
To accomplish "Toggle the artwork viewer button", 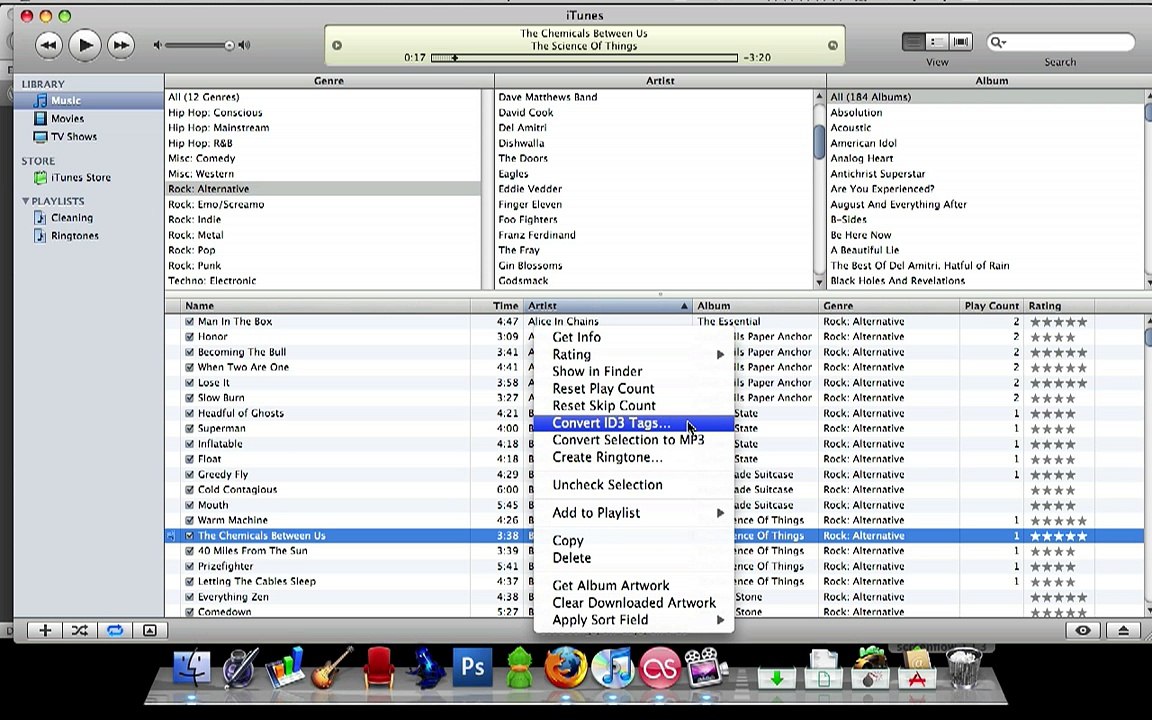I will [150, 630].
